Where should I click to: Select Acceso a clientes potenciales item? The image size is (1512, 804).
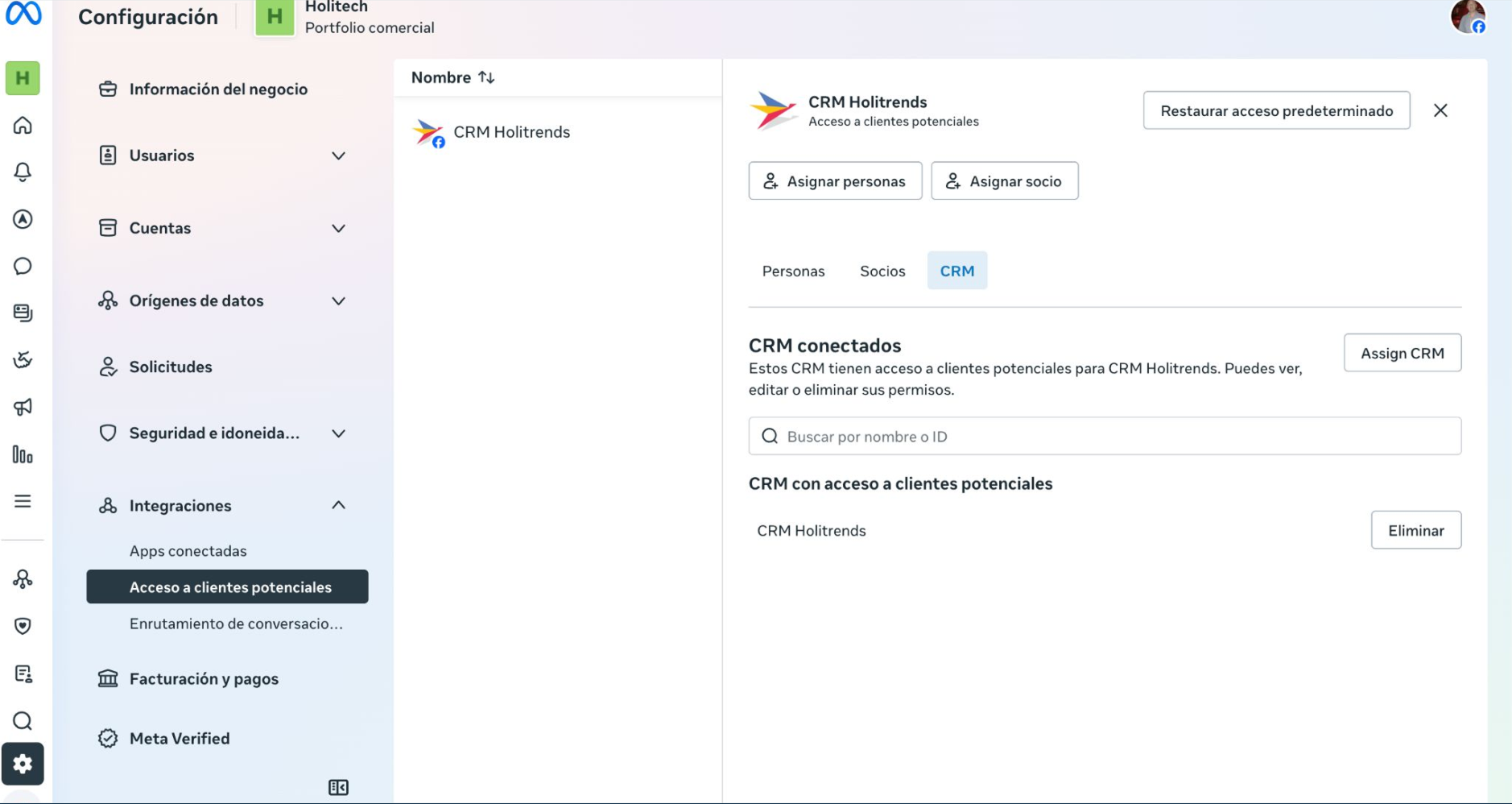point(228,586)
